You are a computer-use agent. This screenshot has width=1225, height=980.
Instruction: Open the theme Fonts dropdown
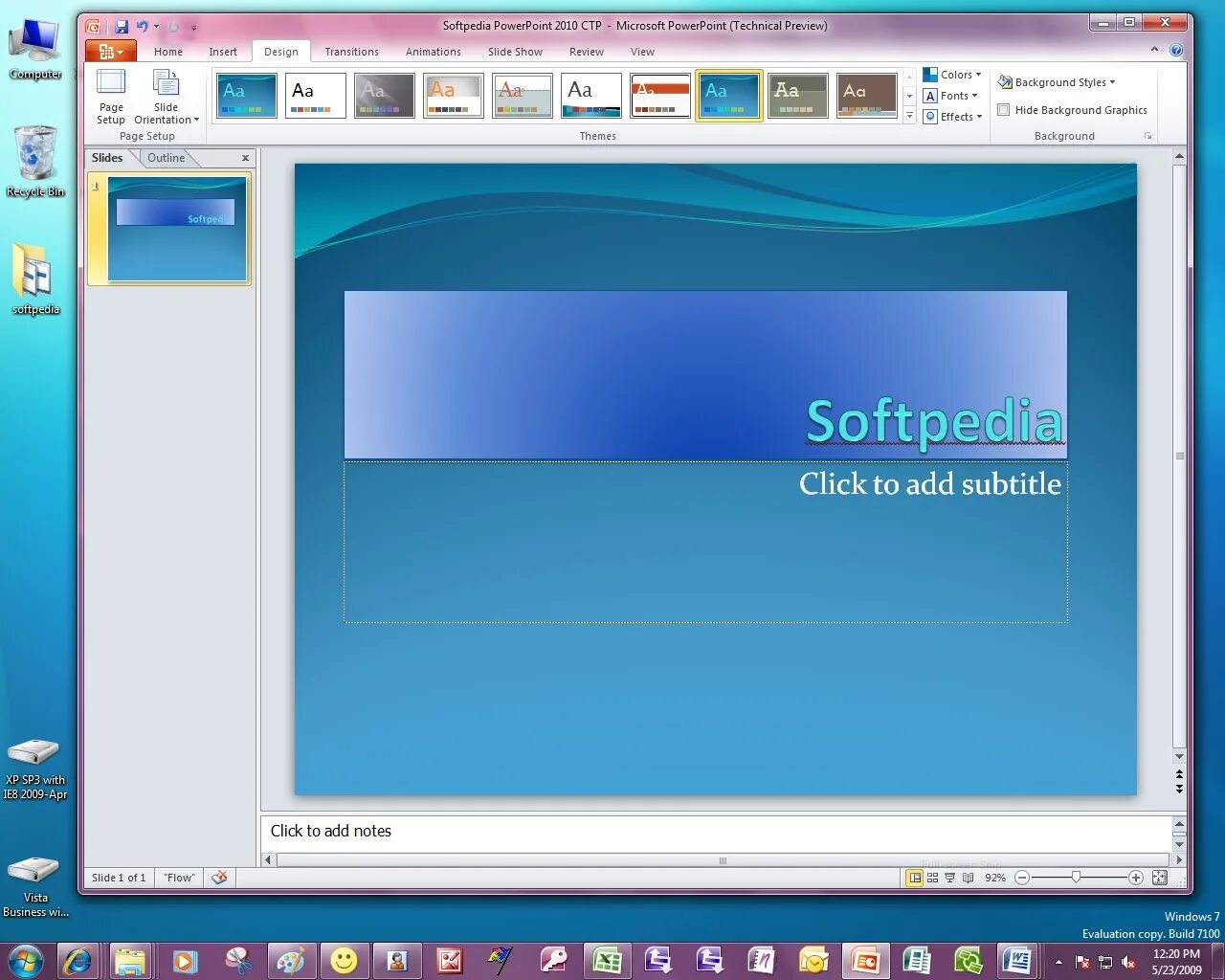[x=950, y=96]
